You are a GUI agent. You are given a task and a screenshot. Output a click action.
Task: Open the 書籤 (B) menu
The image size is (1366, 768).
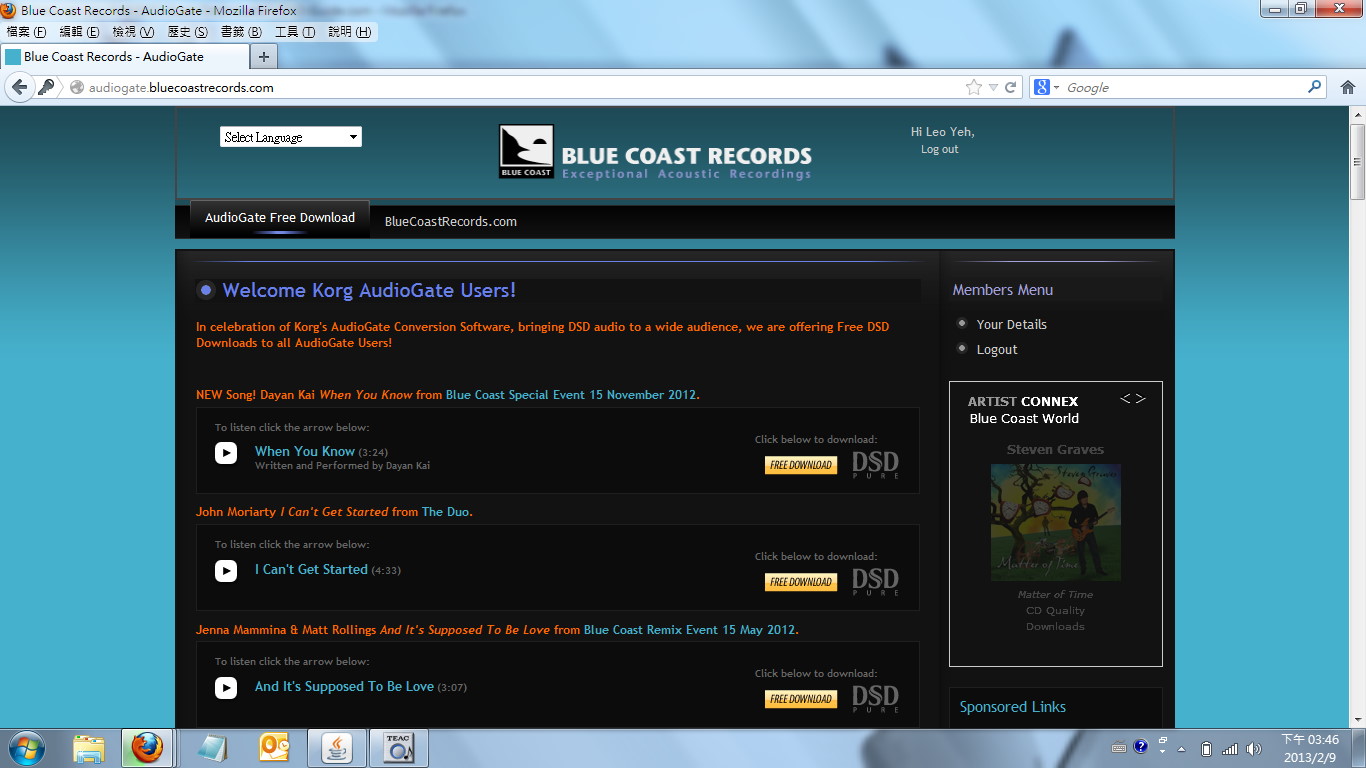pyautogui.click(x=241, y=32)
